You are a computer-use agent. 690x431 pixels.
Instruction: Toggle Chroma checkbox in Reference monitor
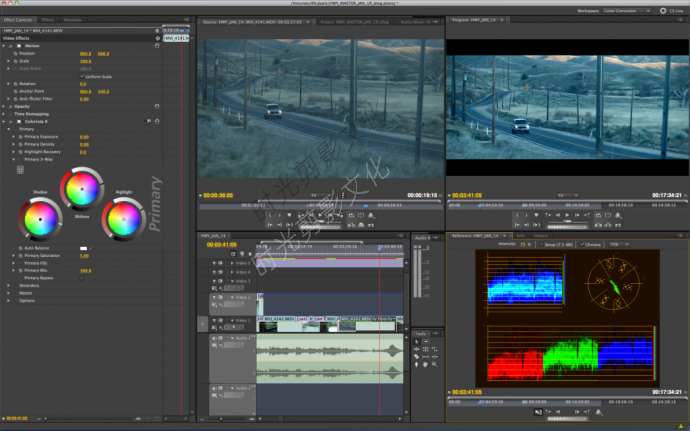(582, 244)
